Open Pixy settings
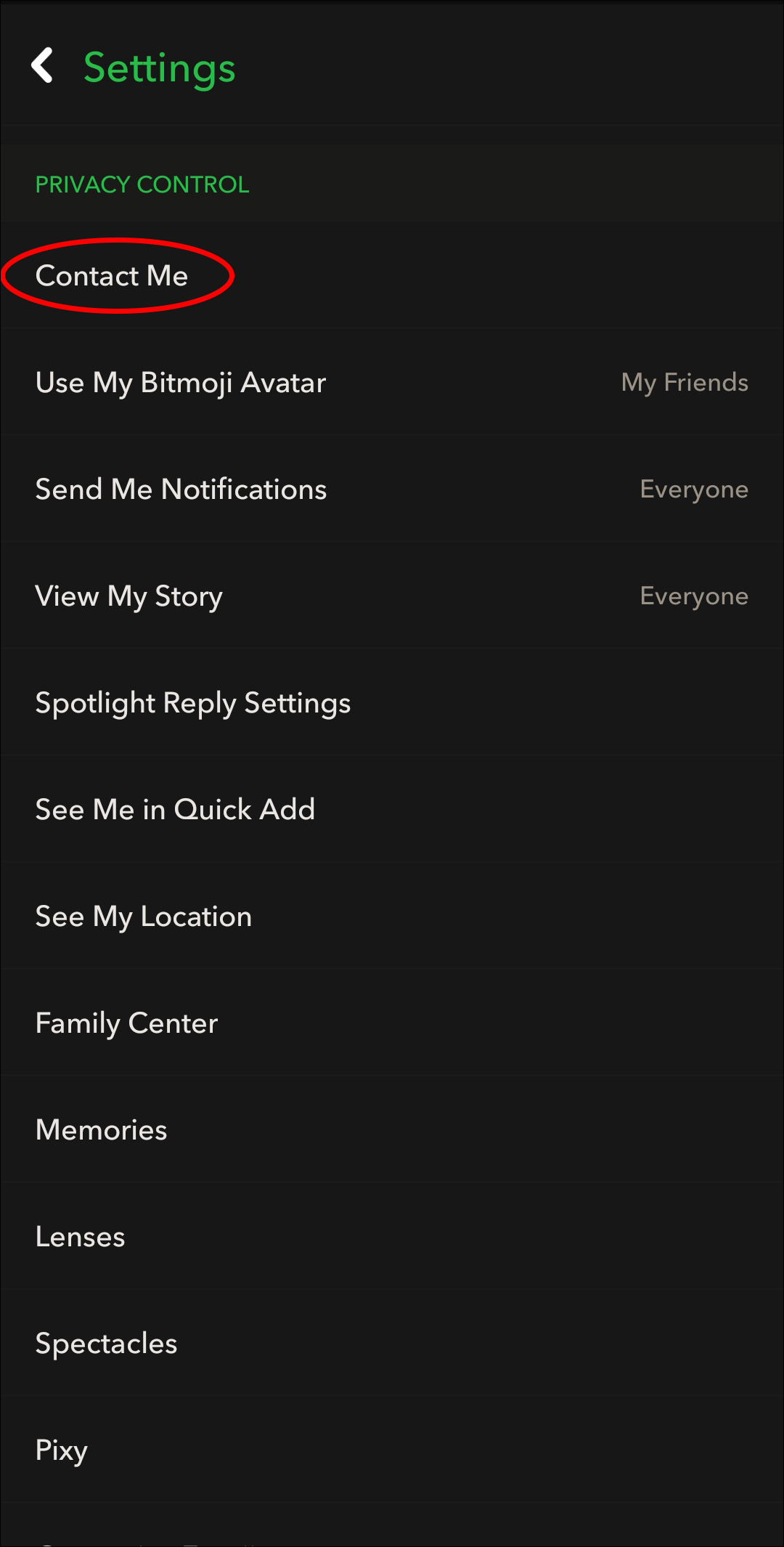 [x=62, y=1450]
